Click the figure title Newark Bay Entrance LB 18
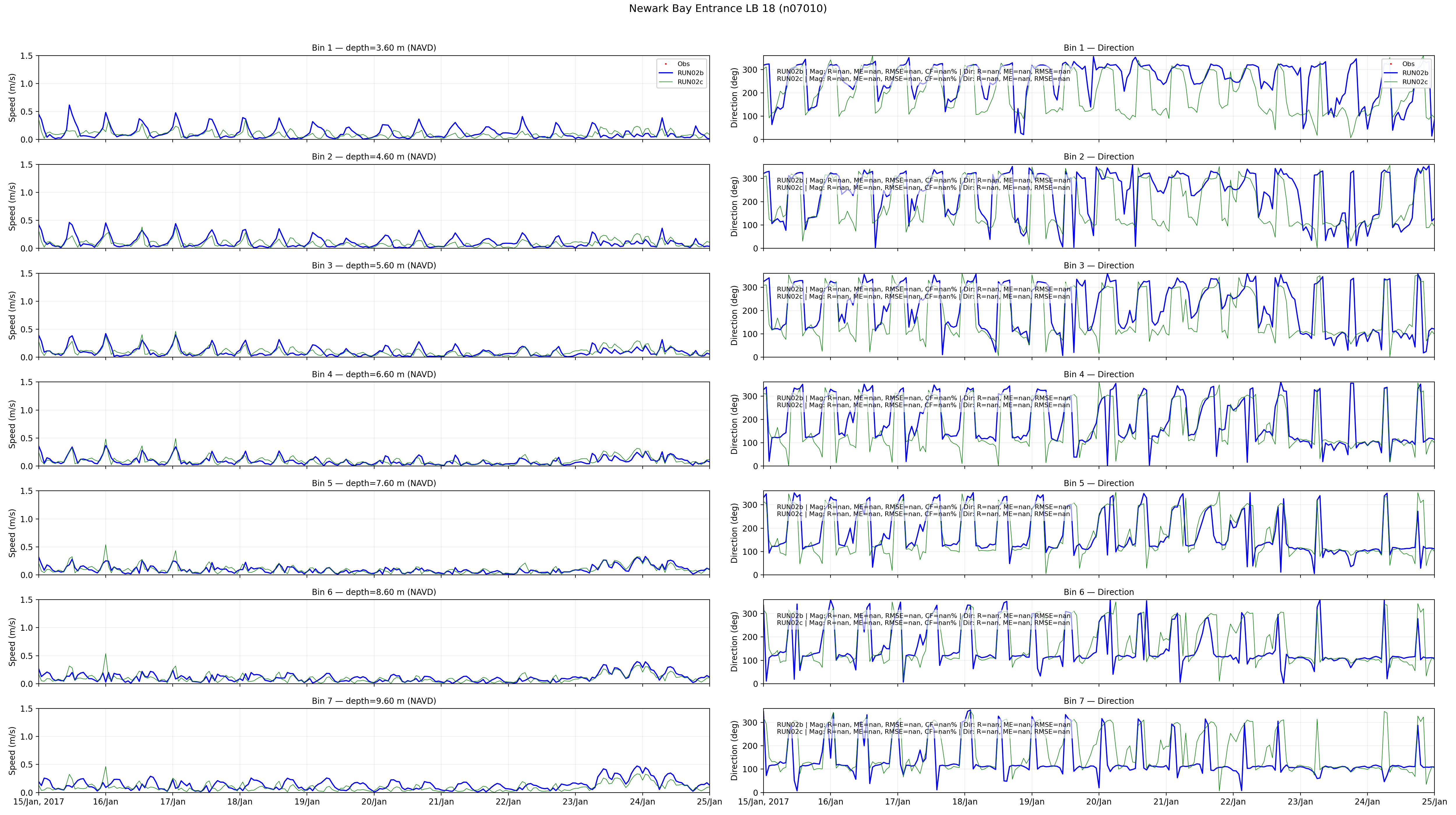This screenshot has height=815, width=1456. [x=727, y=8]
